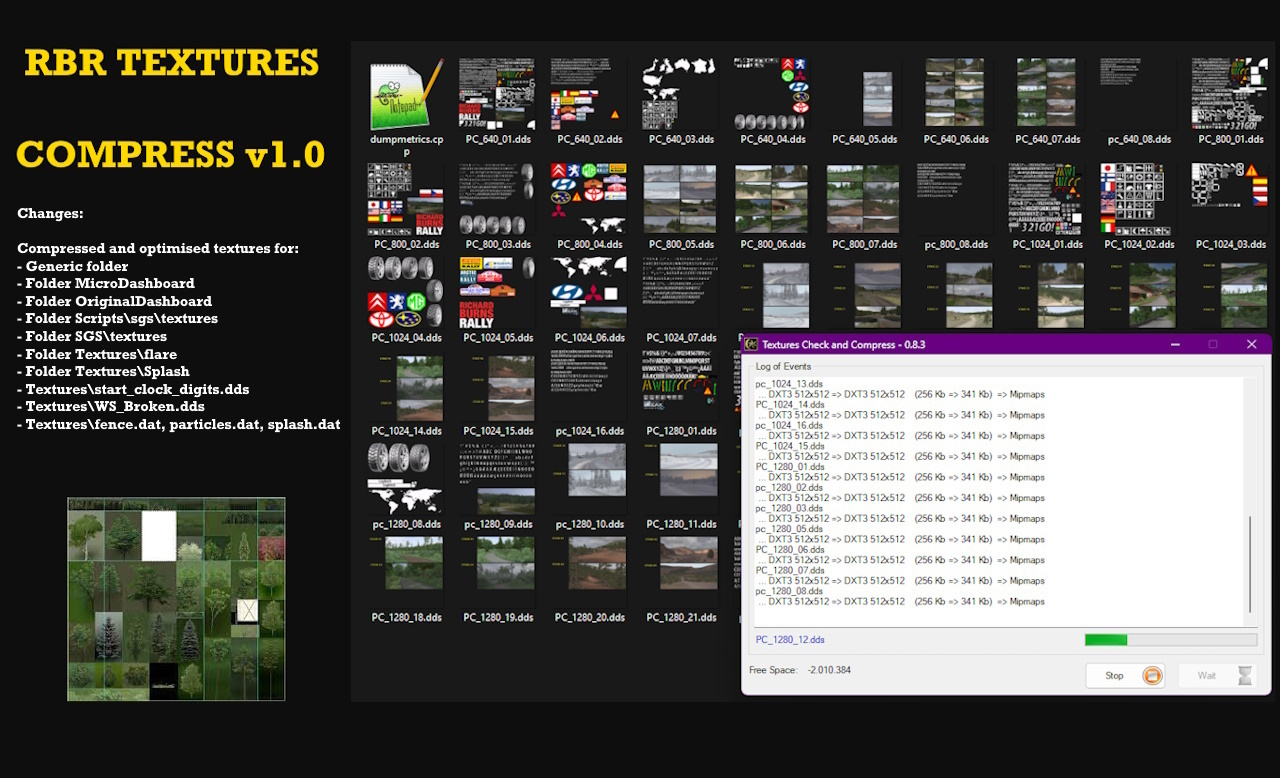Select the PC_640_03.dds file thumbnail
The width and height of the screenshot is (1280, 778).
680,94
